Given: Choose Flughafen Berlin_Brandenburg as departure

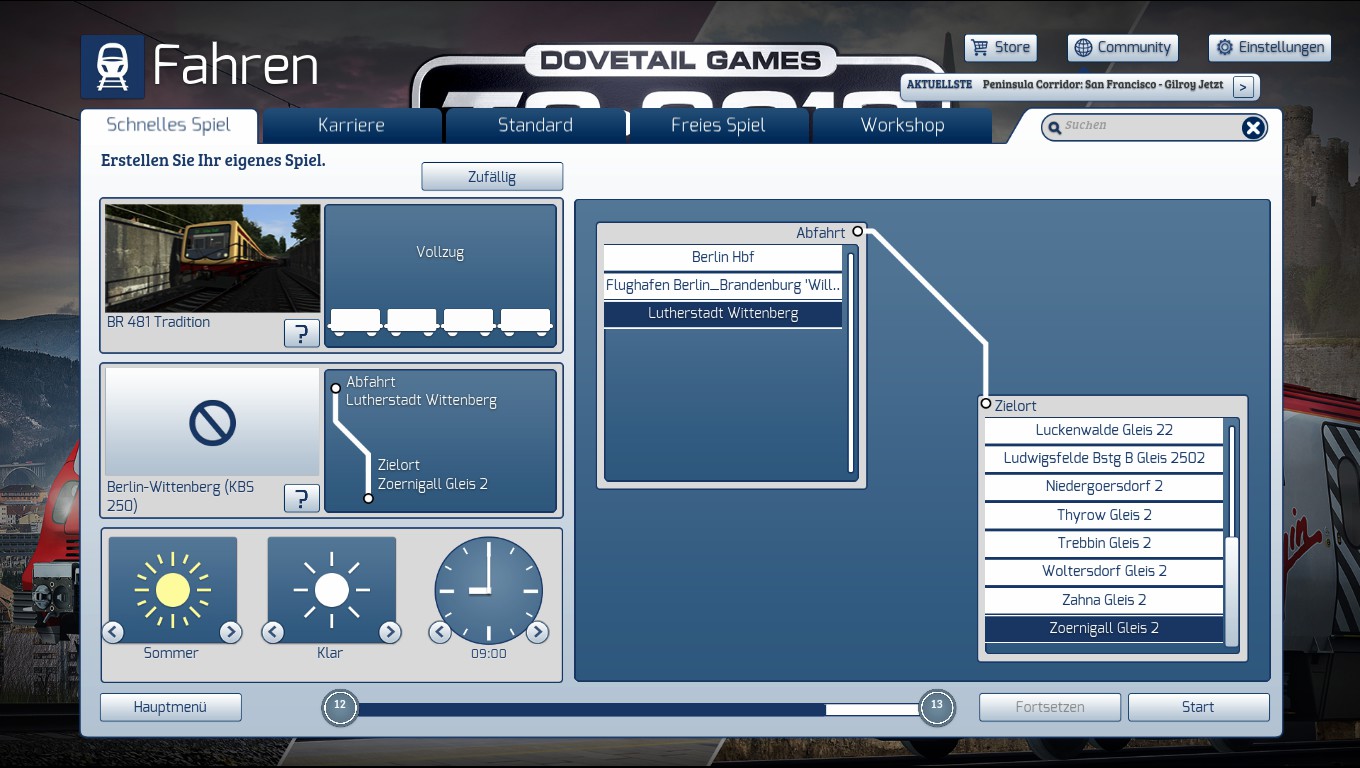Looking at the screenshot, I should click(x=723, y=285).
